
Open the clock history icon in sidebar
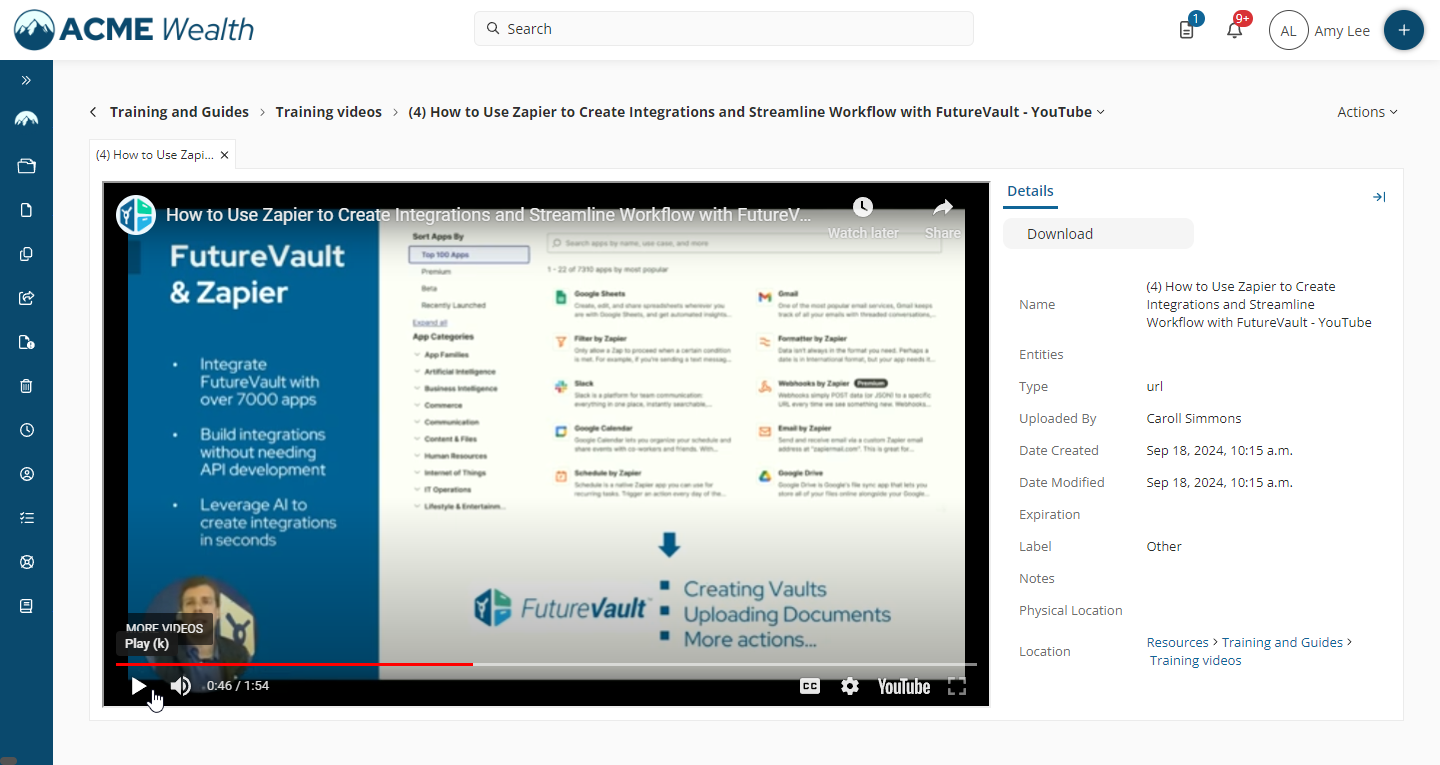click(26, 430)
